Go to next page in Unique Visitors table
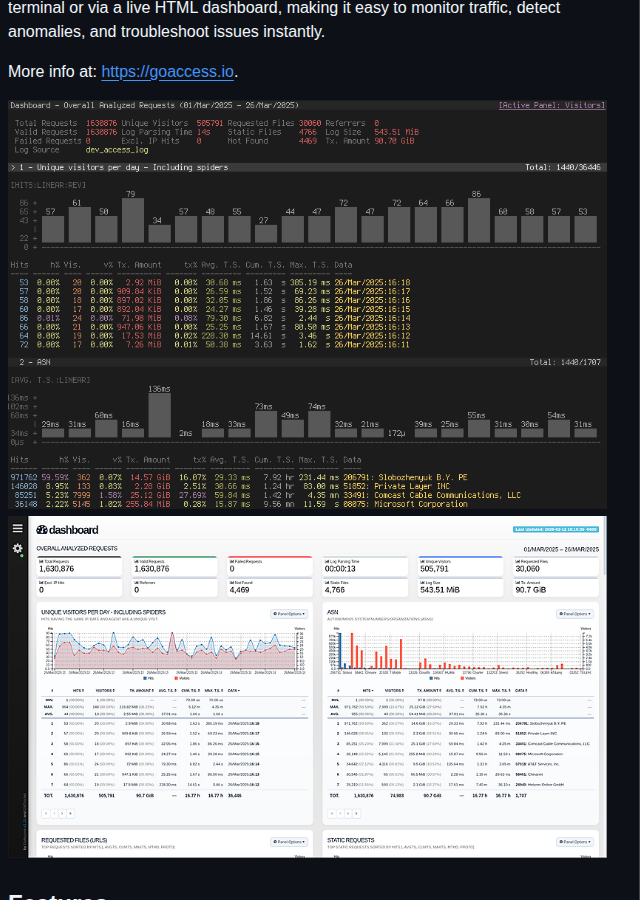The image size is (640, 900). pos(62,813)
